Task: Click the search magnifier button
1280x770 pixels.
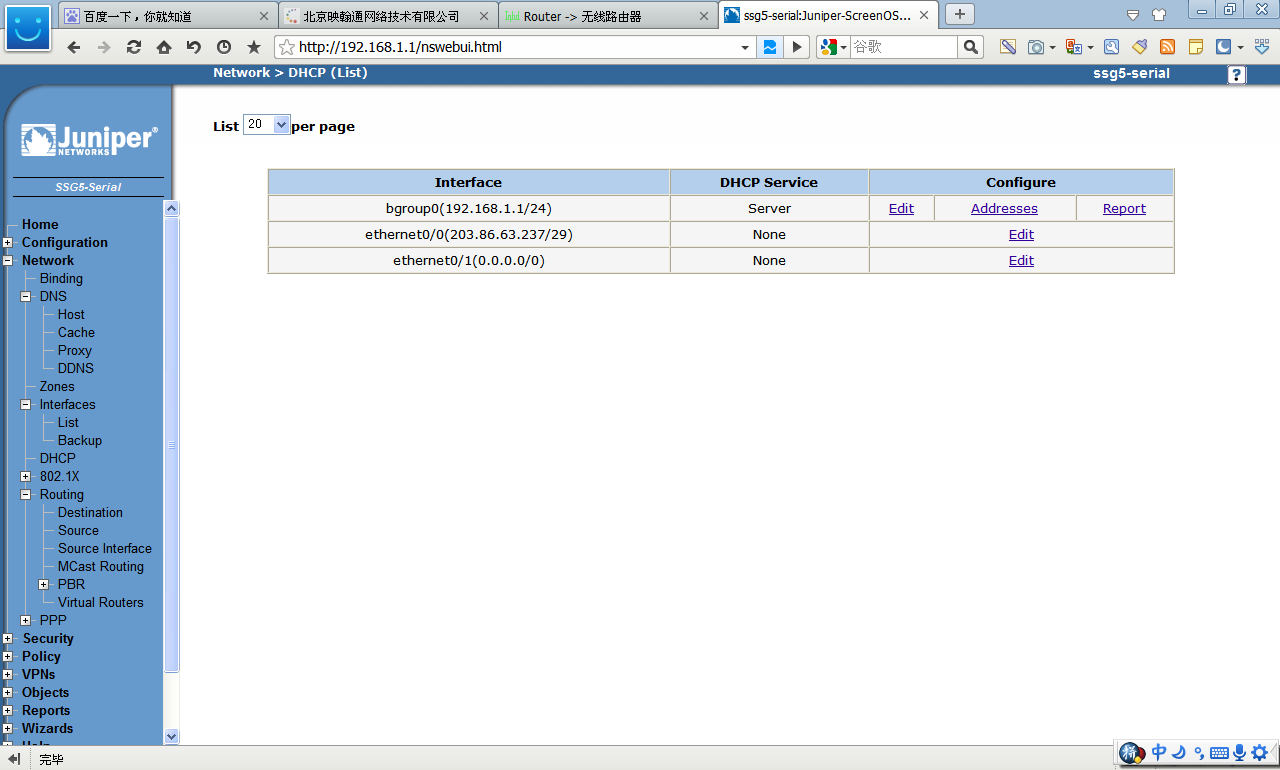Action: tap(970, 47)
